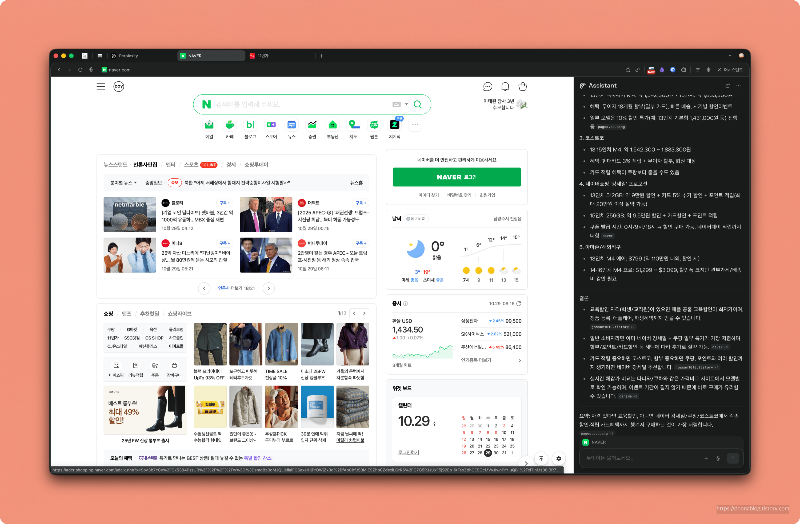Subscribe to the first news publisher

pos(224,203)
